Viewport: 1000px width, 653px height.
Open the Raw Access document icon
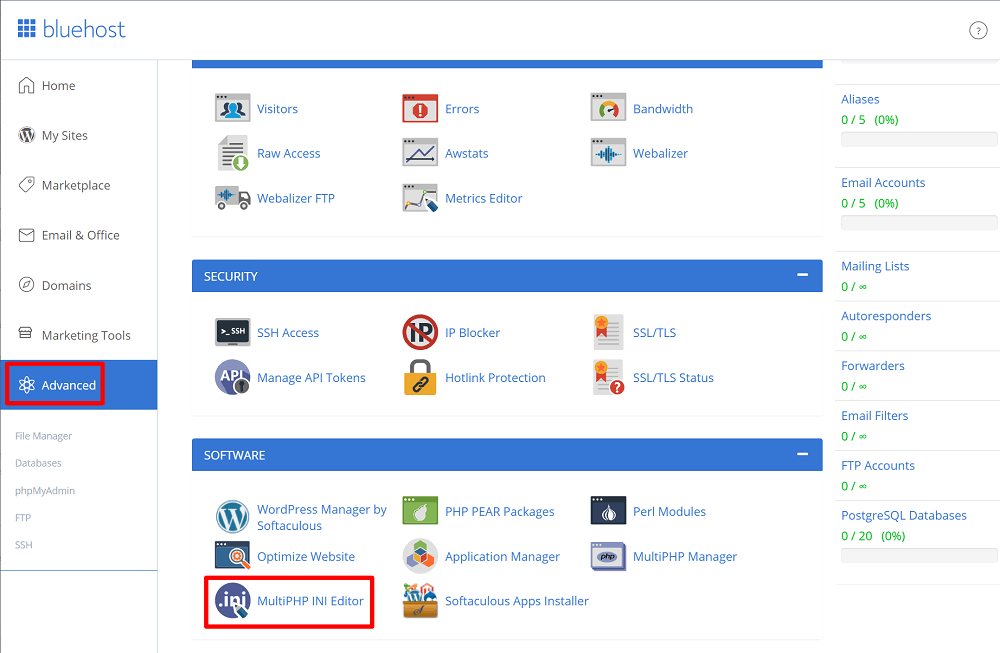(x=232, y=153)
